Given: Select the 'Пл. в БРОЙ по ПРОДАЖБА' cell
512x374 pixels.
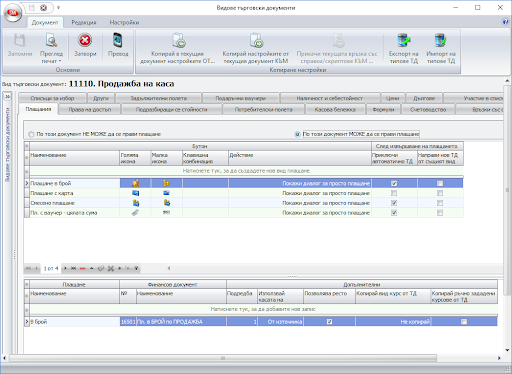Looking at the screenshot, I should (181, 322).
